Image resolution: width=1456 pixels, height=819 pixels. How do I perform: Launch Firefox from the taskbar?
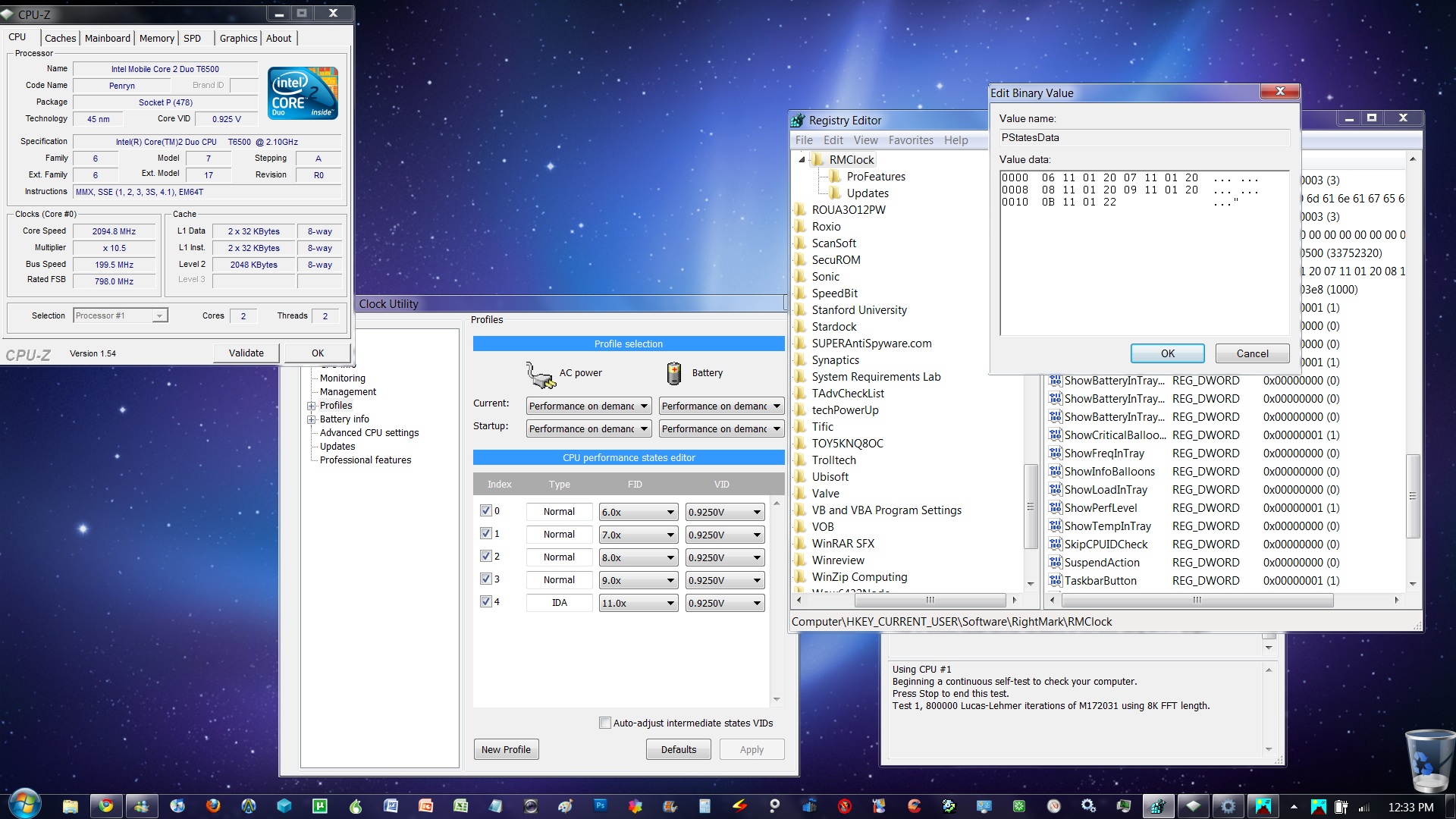click(x=213, y=805)
